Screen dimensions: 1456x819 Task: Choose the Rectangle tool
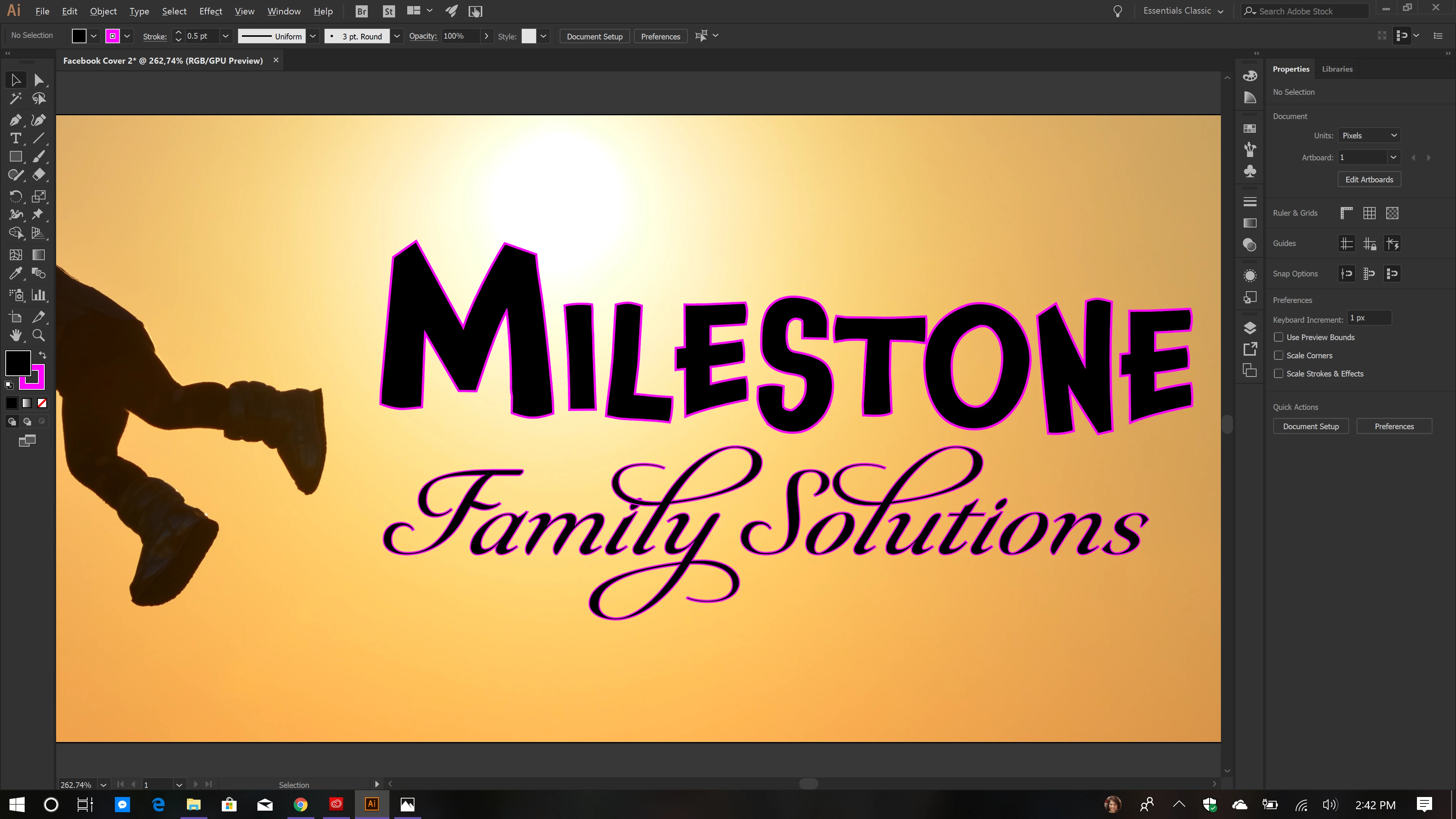pyautogui.click(x=15, y=157)
